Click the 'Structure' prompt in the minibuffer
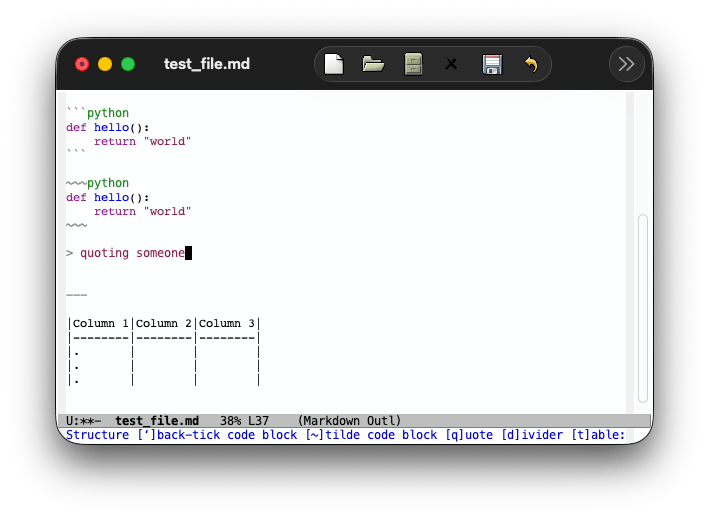The width and height of the screenshot is (709, 518). pyautogui.click(x=98, y=435)
